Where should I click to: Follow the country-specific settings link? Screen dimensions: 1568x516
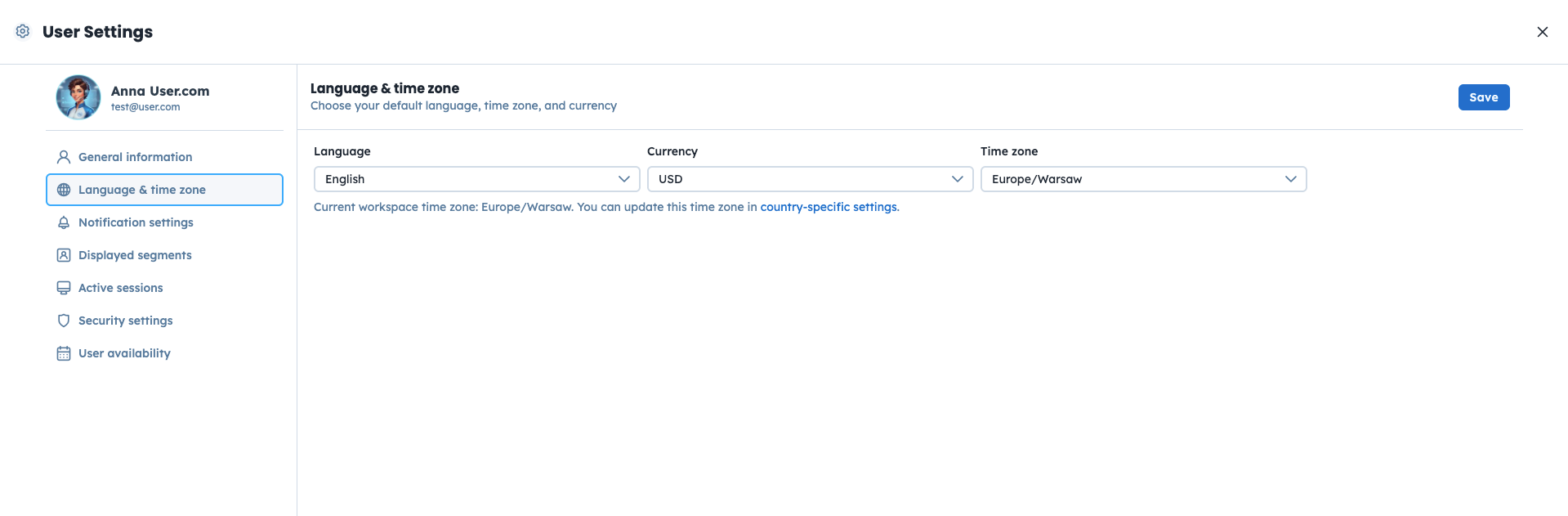(x=829, y=207)
